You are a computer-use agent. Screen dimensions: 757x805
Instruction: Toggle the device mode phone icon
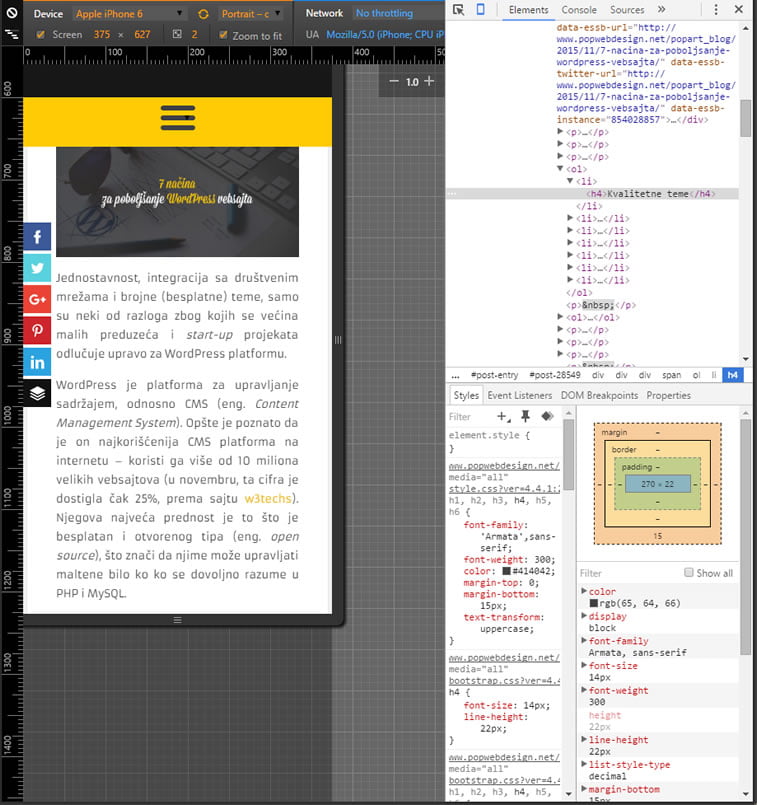(x=480, y=9)
